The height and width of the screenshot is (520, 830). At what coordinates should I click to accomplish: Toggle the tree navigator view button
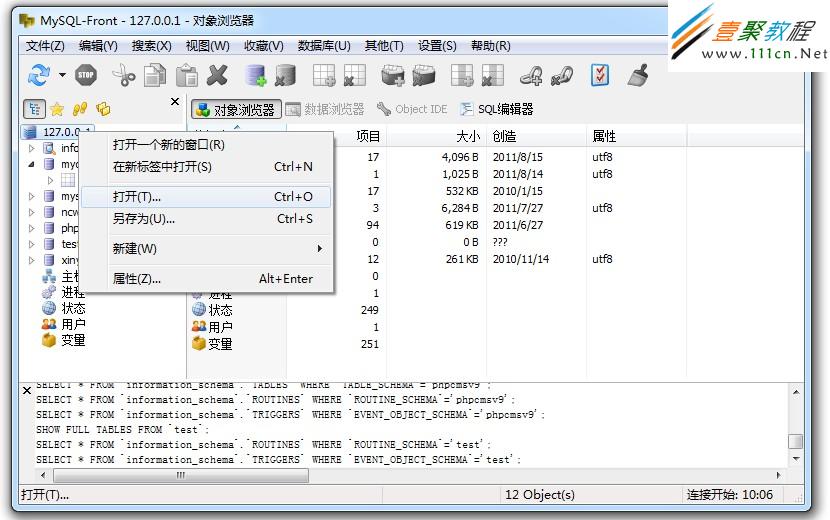(x=34, y=109)
